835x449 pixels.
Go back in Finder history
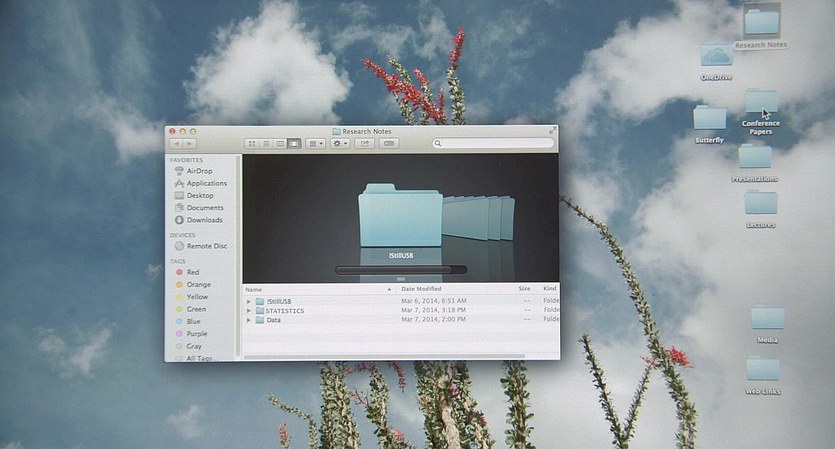[177, 144]
